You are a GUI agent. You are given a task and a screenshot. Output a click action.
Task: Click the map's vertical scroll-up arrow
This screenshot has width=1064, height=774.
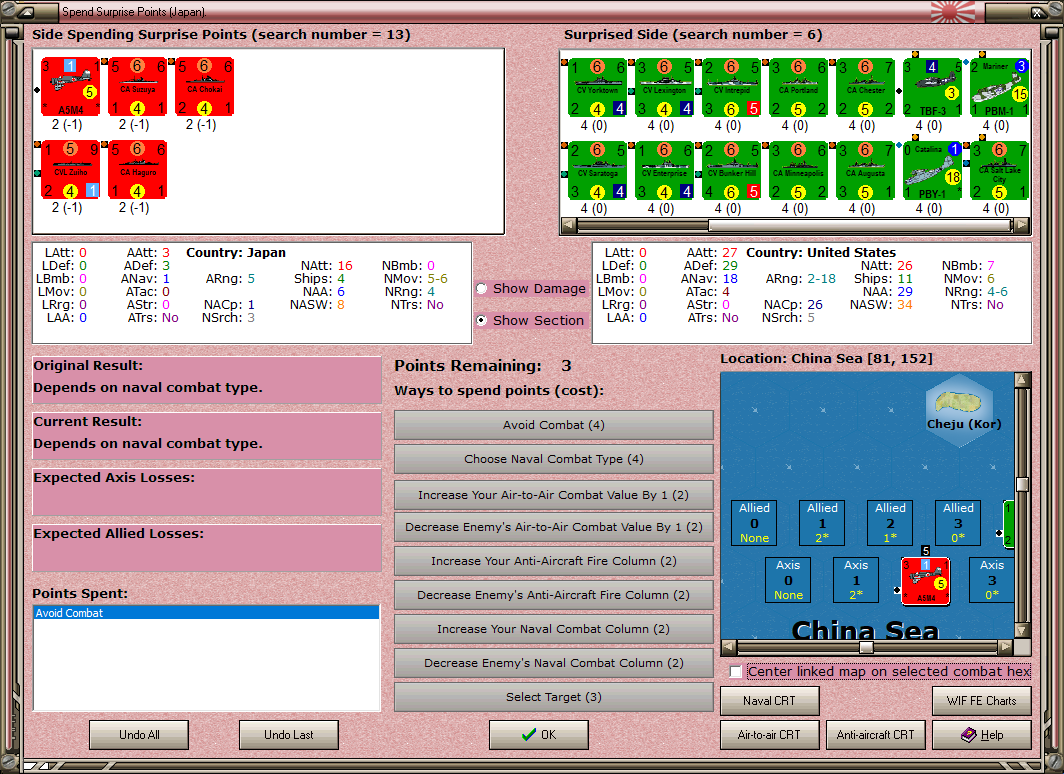1022,380
